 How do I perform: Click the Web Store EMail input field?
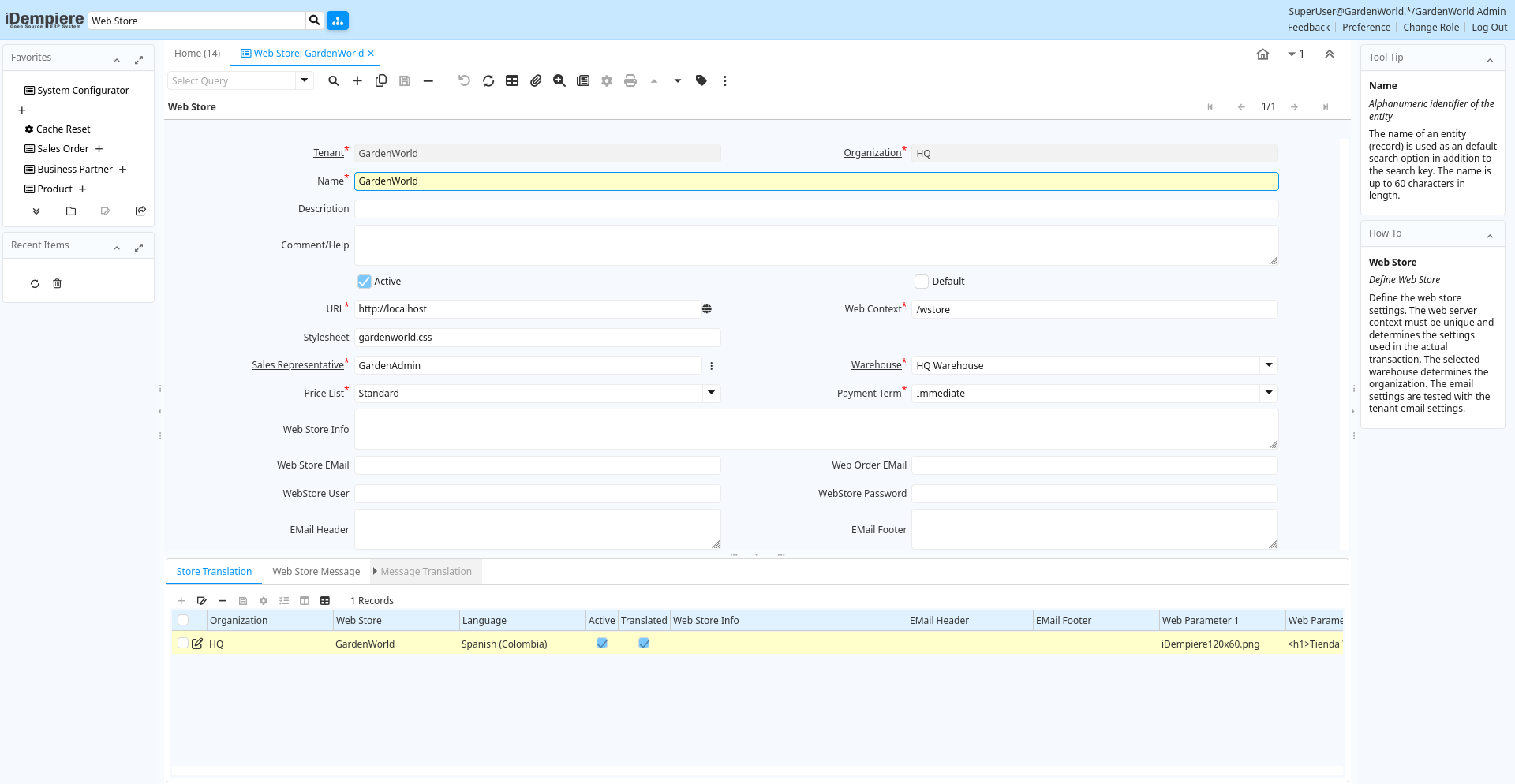point(537,465)
